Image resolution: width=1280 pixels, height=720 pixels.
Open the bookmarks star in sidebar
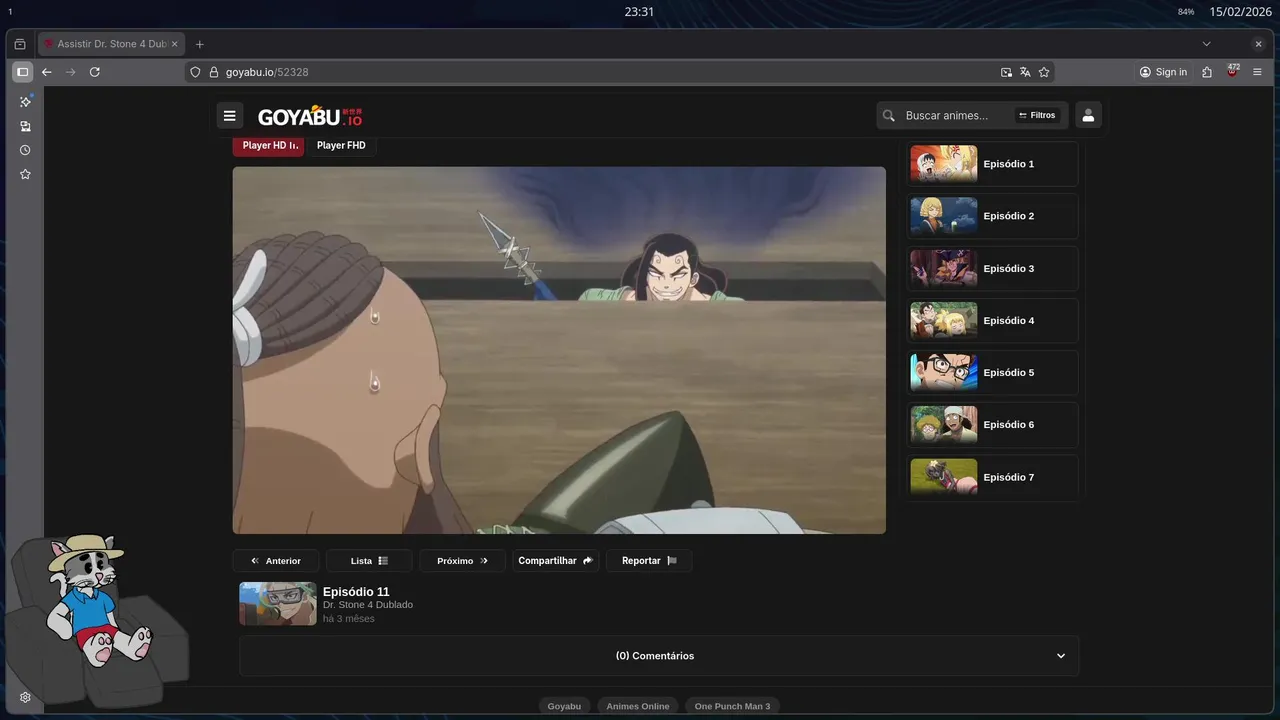[25, 174]
